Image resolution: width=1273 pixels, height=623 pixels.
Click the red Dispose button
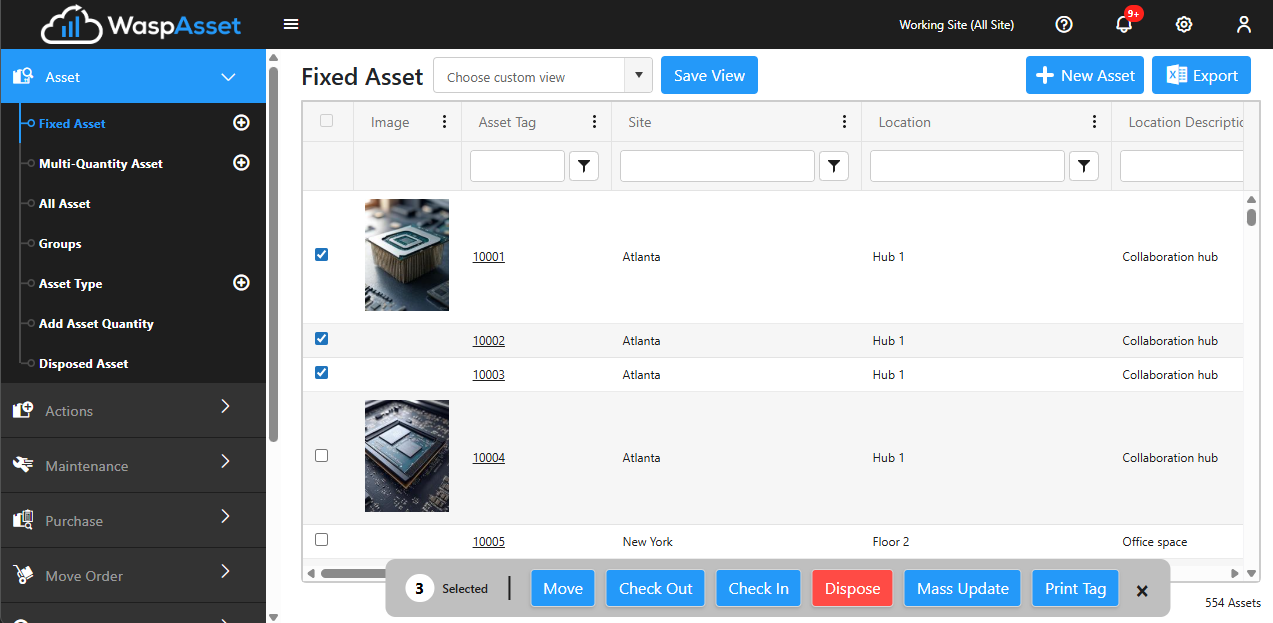click(x=853, y=588)
